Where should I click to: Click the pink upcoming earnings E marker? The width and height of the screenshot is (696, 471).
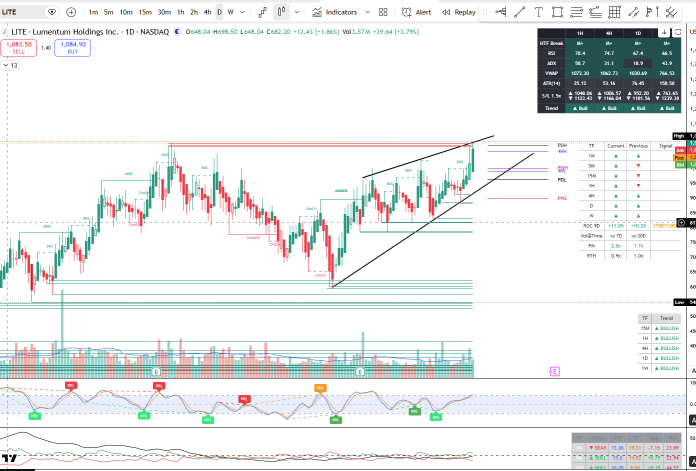554,372
